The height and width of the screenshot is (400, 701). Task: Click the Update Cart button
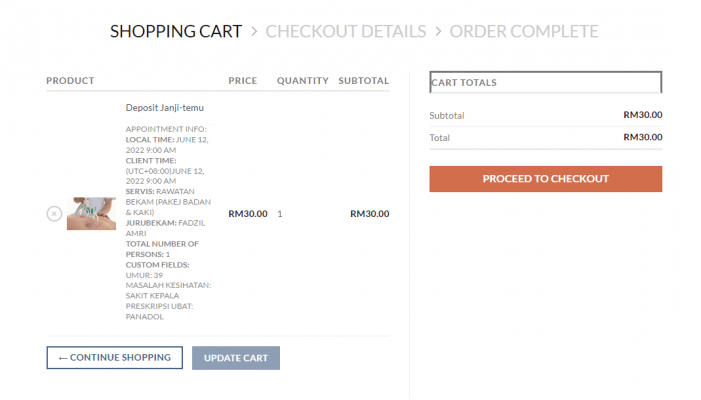click(236, 358)
